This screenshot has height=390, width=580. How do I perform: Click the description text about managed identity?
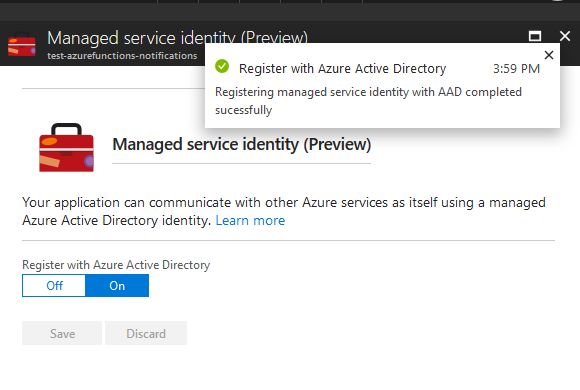(x=284, y=211)
